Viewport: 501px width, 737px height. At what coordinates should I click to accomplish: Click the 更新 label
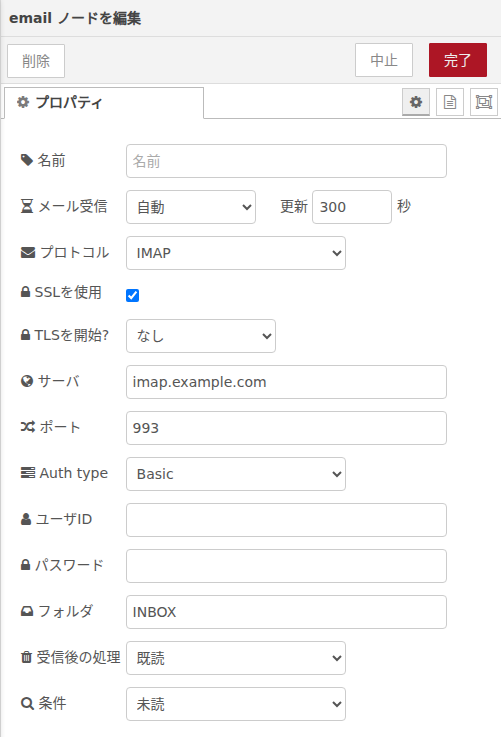click(x=294, y=206)
